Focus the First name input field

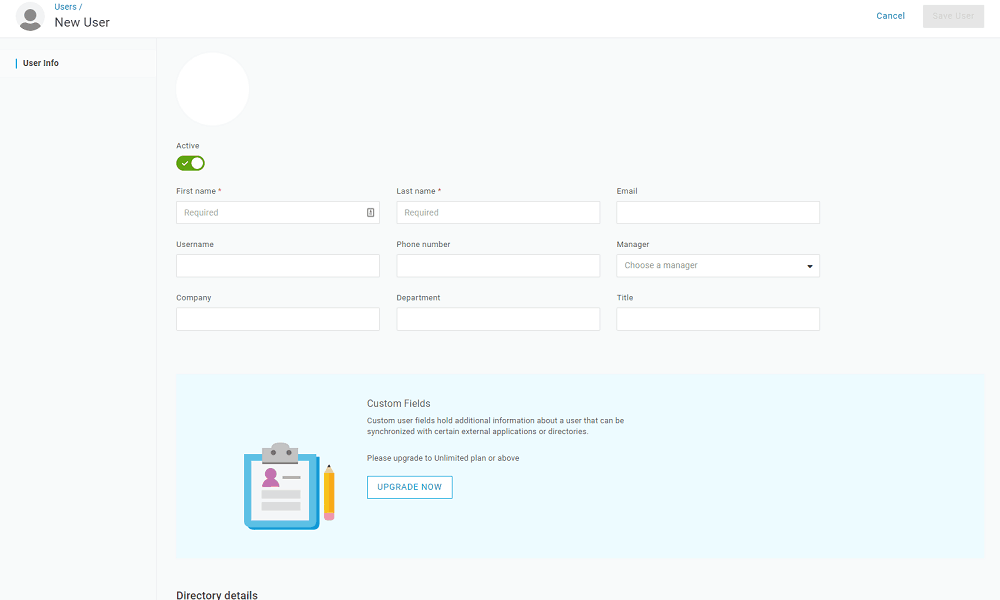click(x=277, y=212)
